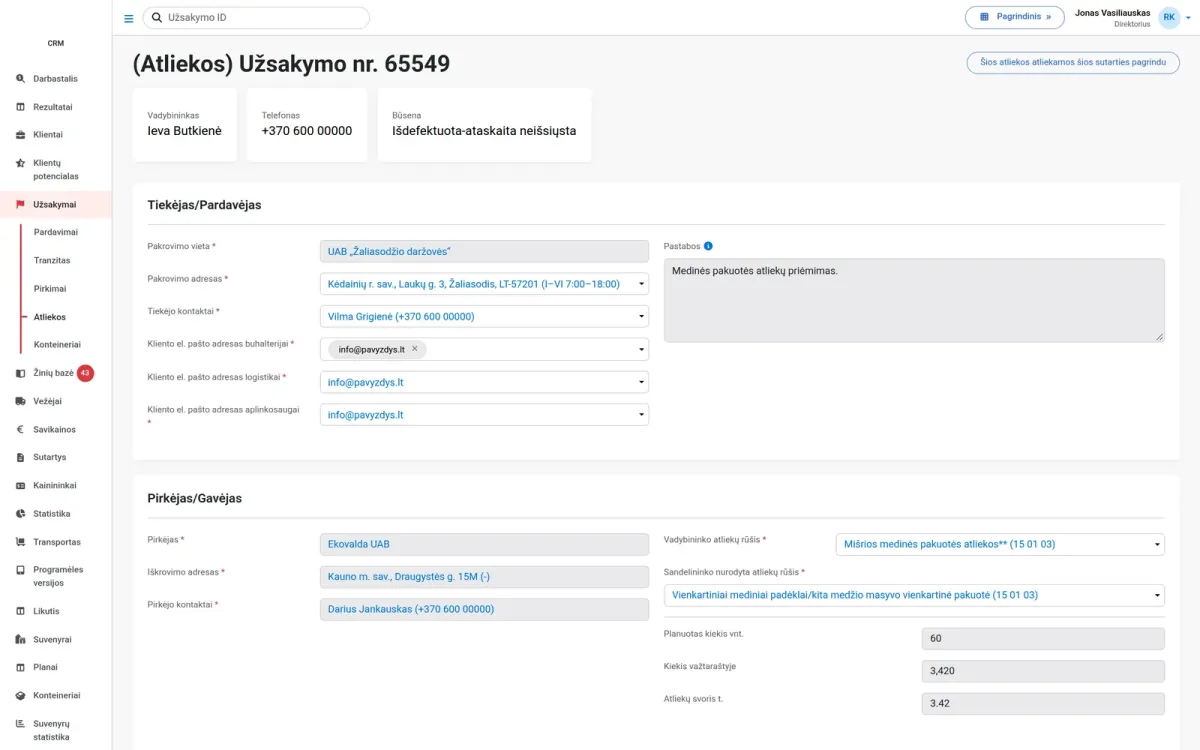1200x750 pixels.
Task: Click the Planai sidebar icon
Action: coord(20,667)
